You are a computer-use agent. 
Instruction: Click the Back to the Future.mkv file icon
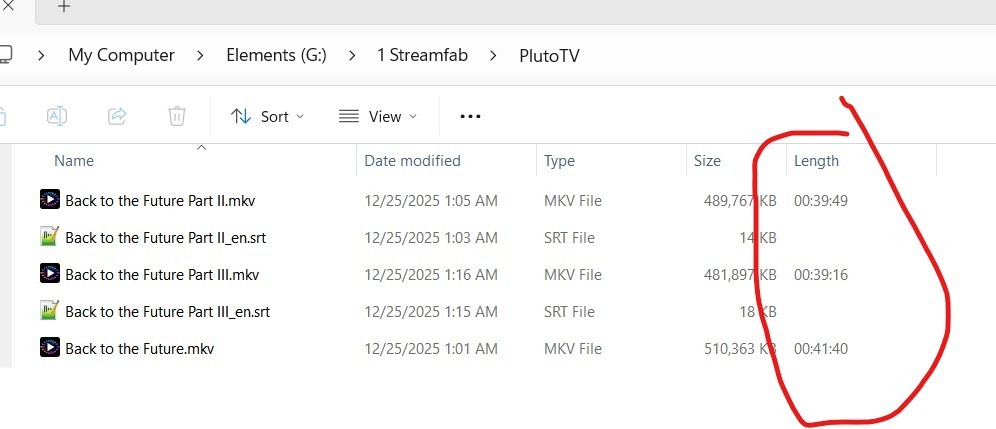click(49, 348)
